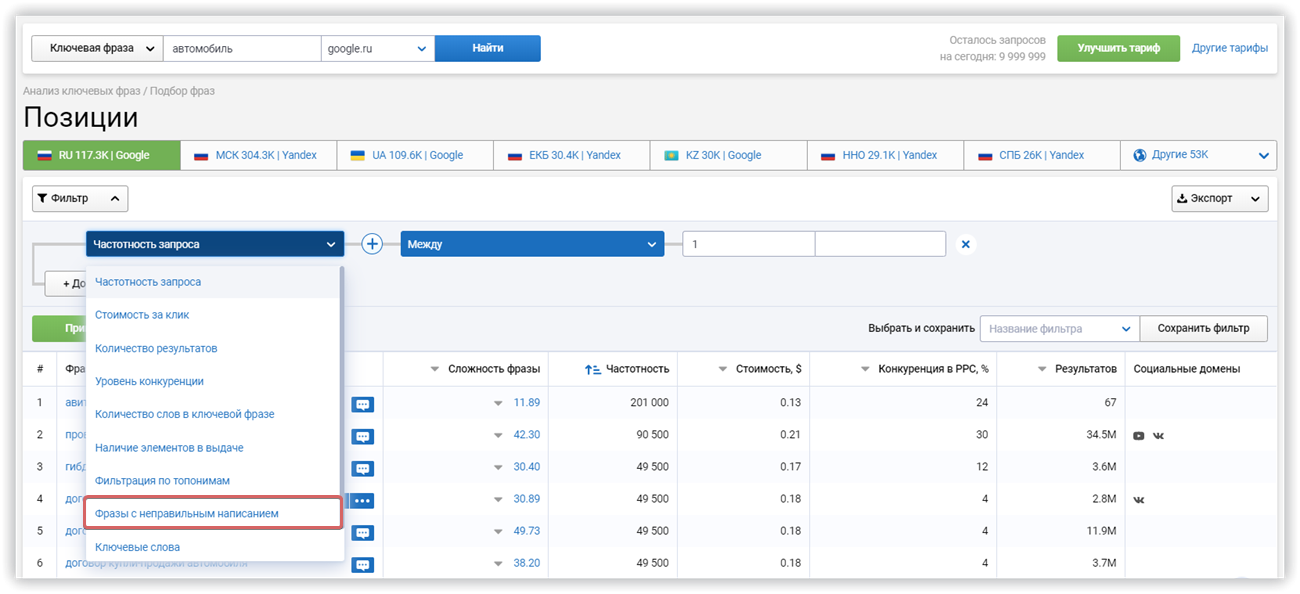Screen dimensions: 1300x594
Task: Collapse the Частотность запроса filter dropdown
Action: 215,244
